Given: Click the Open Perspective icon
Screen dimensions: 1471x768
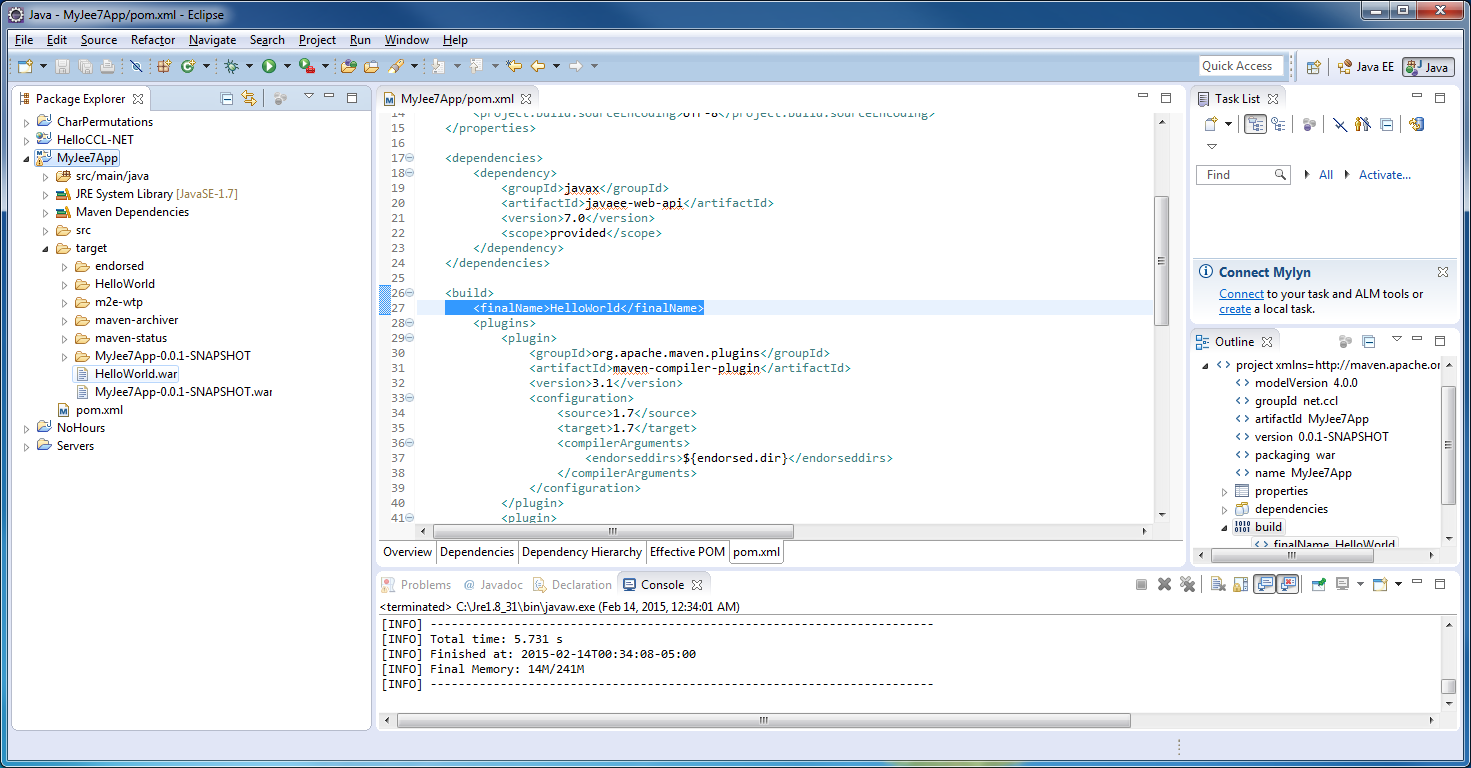Looking at the screenshot, I should click(x=1314, y=67).
